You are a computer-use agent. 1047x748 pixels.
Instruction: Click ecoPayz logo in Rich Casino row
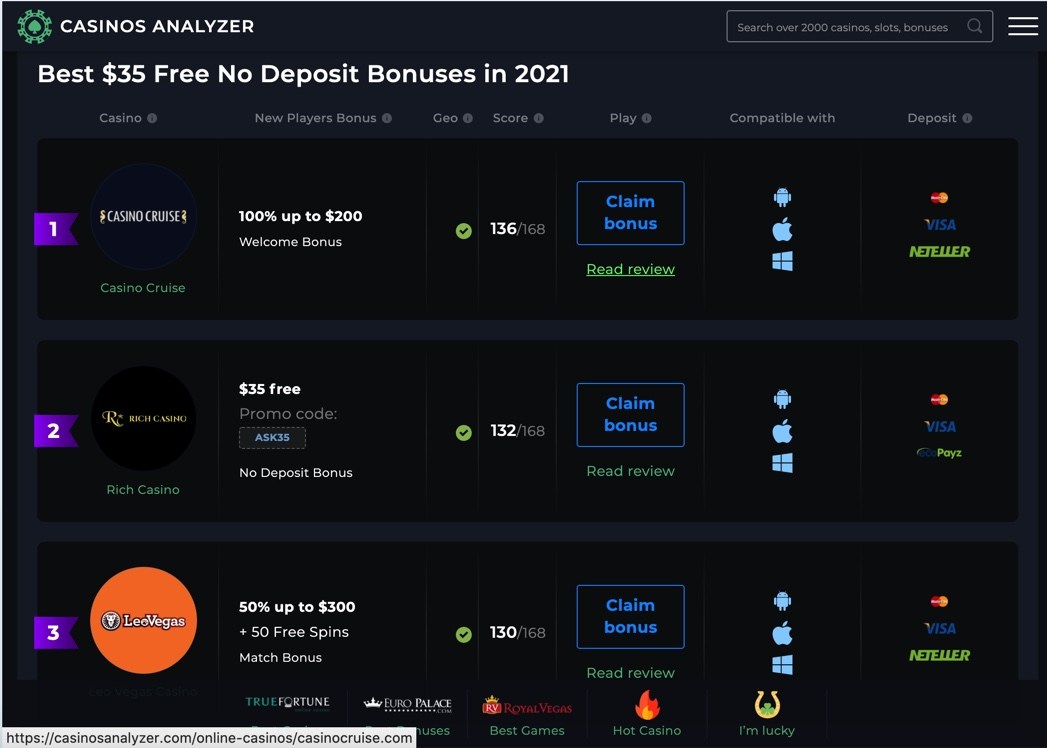(x=939, y=453)
